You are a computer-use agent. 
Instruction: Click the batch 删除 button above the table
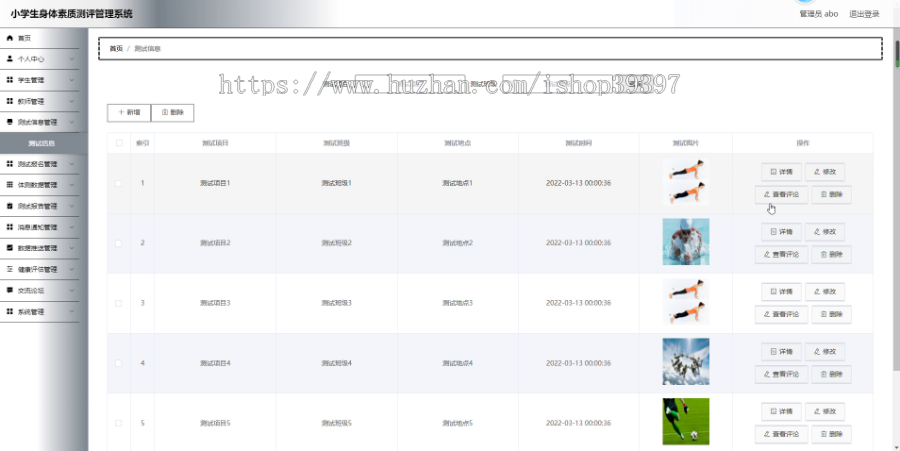173,112
